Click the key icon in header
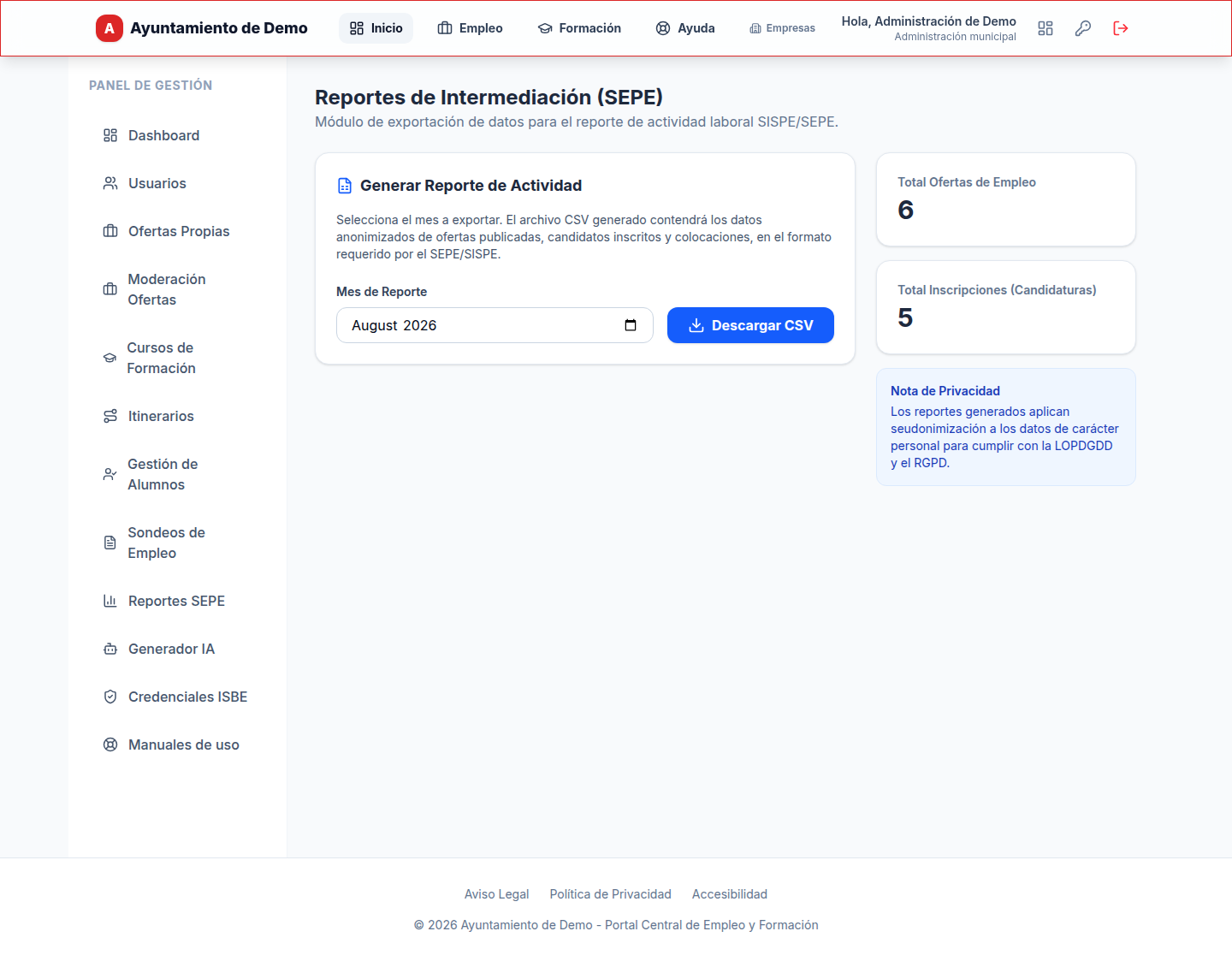The width and height of the screenshot is (1232, 961). pyautogui.click(x=1083, y=28)
